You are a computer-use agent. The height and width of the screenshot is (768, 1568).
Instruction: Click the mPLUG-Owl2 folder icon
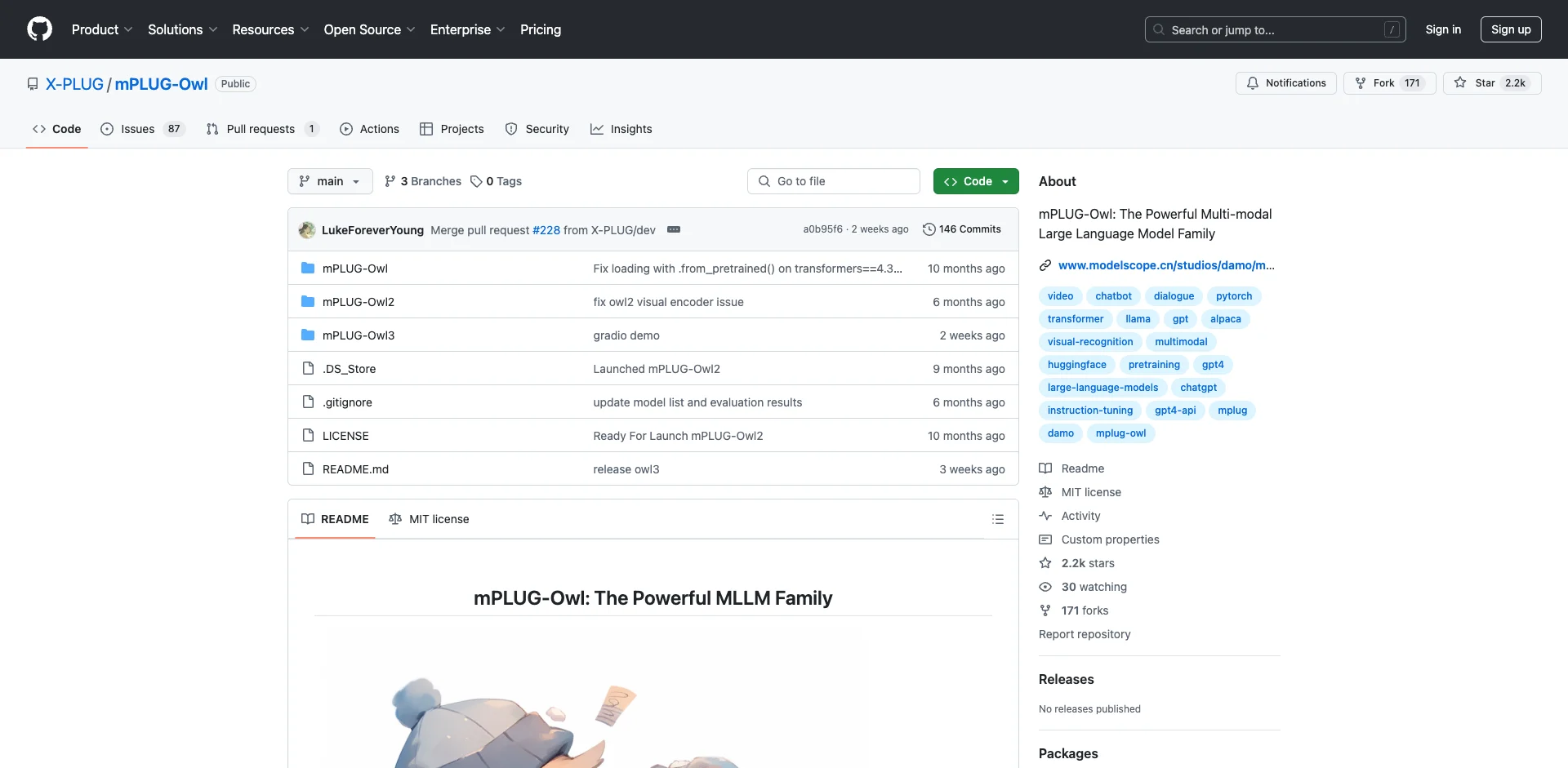coord(308,302)
